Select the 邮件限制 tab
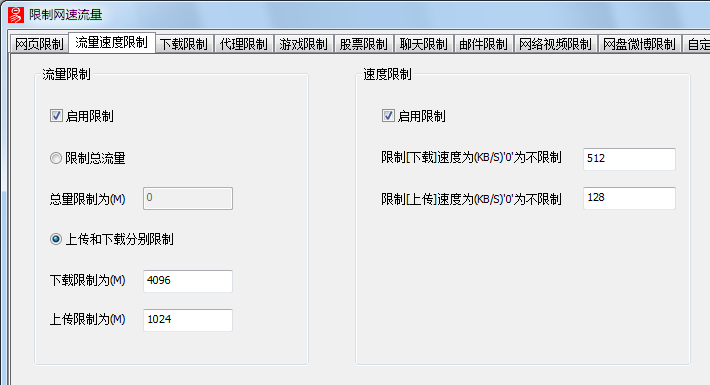Screen dimensions: 710x385 pos(483,44)
